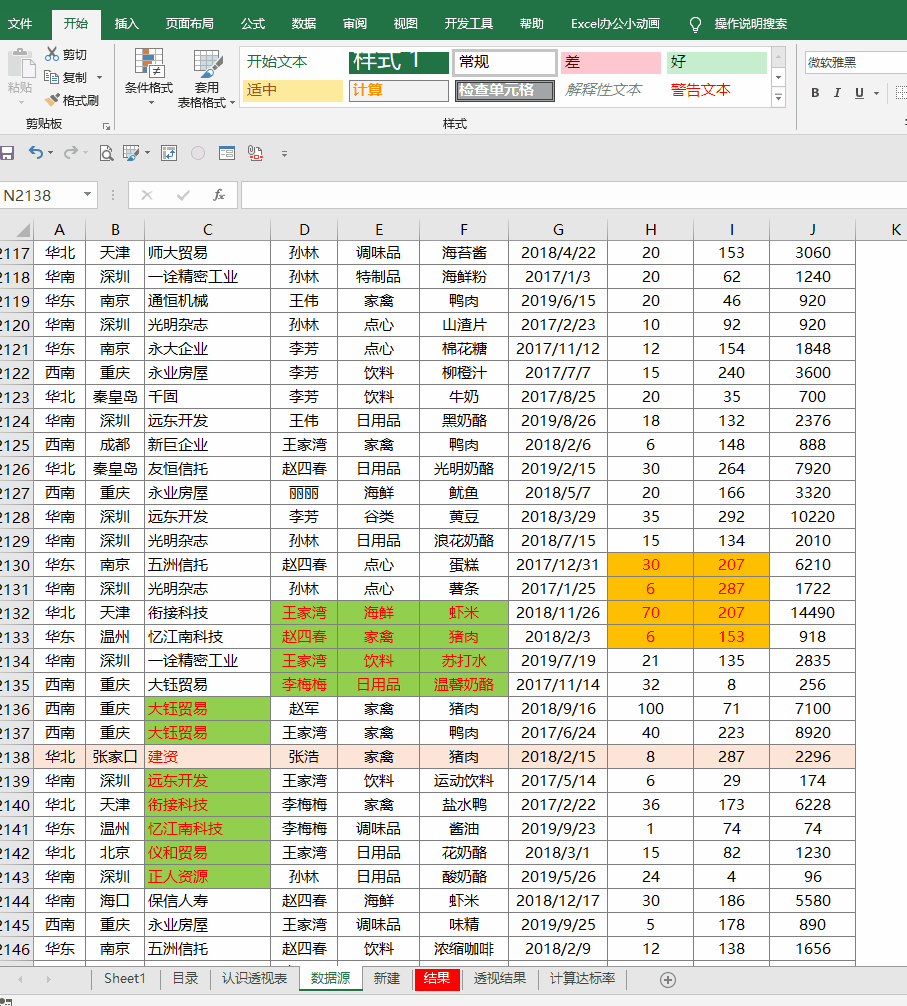Expand the 复制 dropdown arrow
Screen dimensions: 907x1006
99,78
